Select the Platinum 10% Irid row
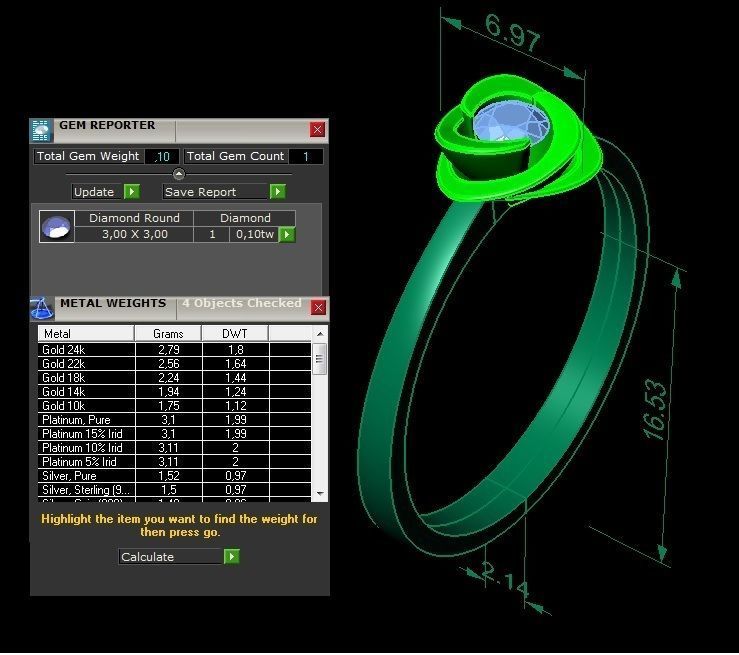 pos(174,448)
